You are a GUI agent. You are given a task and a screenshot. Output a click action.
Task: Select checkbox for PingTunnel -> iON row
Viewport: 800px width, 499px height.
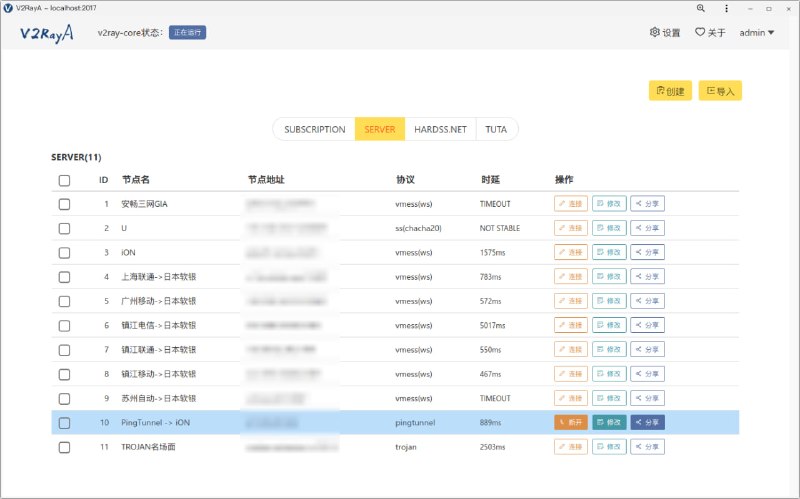[x=64, y=423]
